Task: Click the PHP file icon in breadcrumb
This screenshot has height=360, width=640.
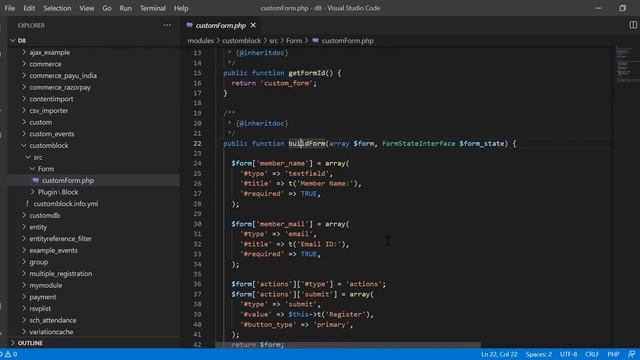Action: (316, 40)
